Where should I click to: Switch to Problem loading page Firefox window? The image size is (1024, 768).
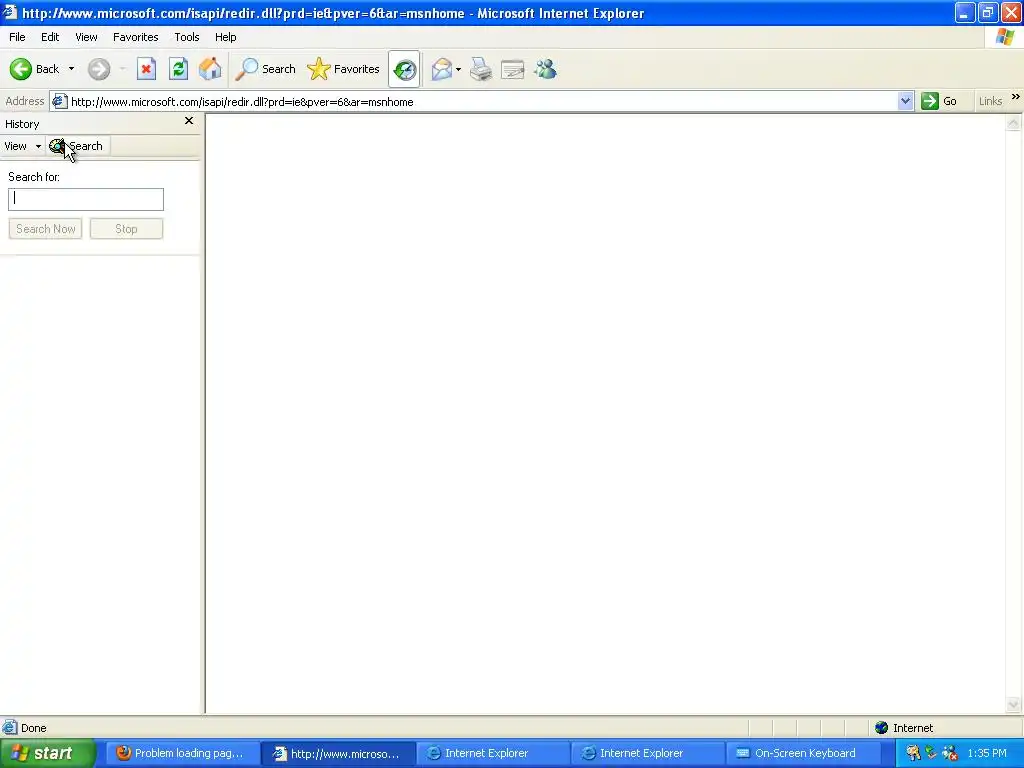[180, 754]
